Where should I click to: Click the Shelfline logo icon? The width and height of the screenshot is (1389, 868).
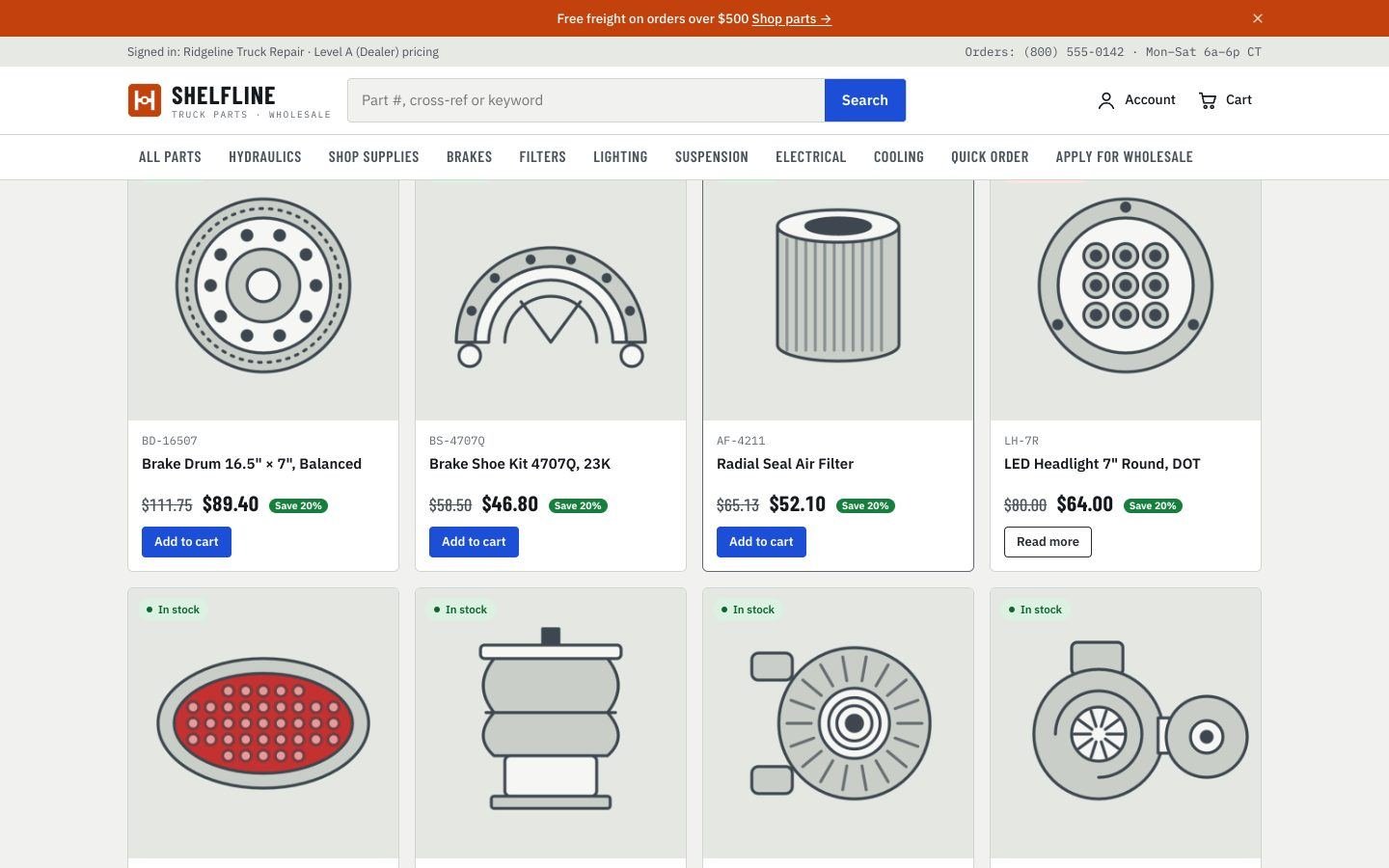pos(145,100)
